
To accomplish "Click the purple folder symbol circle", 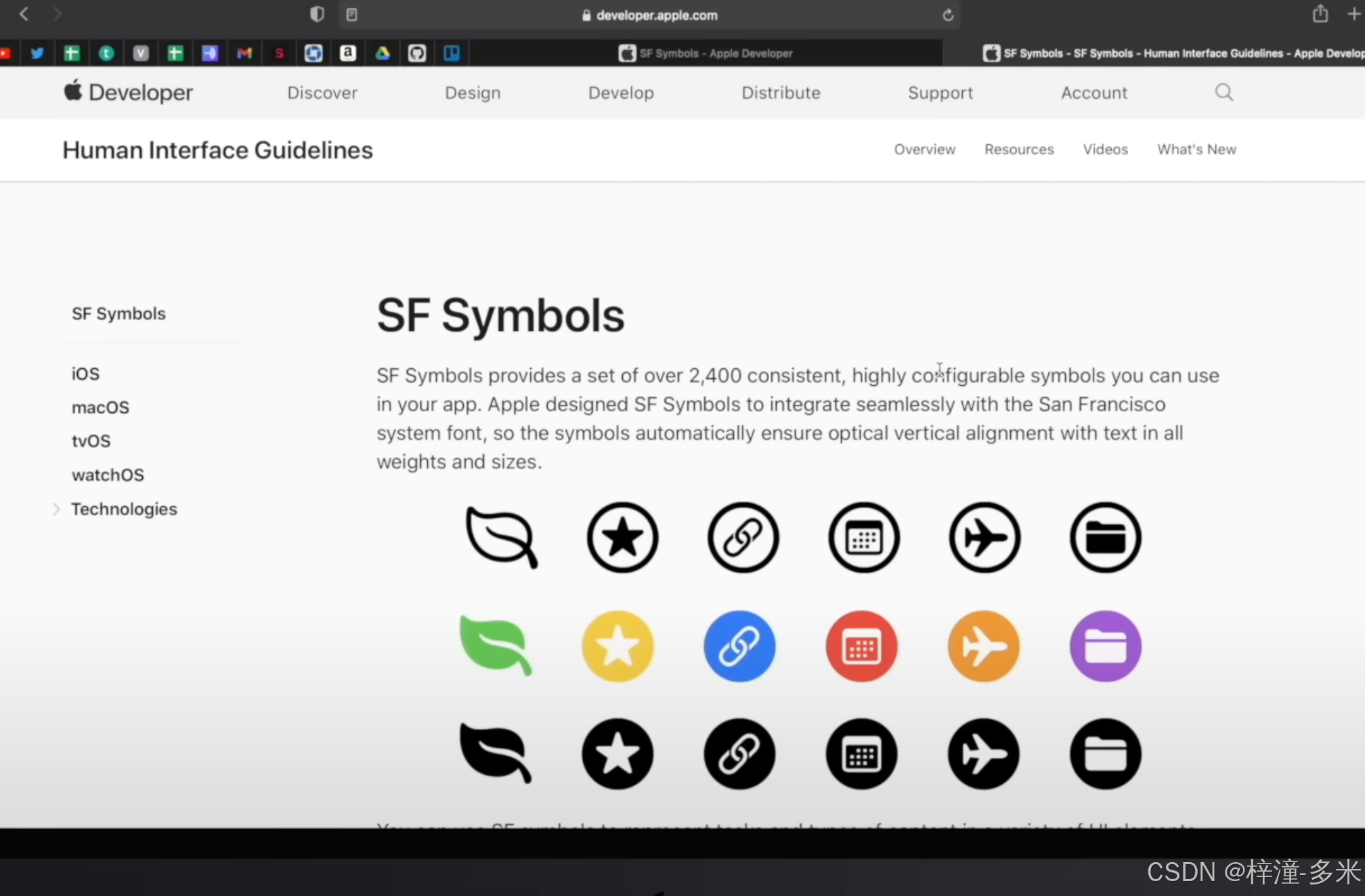I will pos(1105,646).
